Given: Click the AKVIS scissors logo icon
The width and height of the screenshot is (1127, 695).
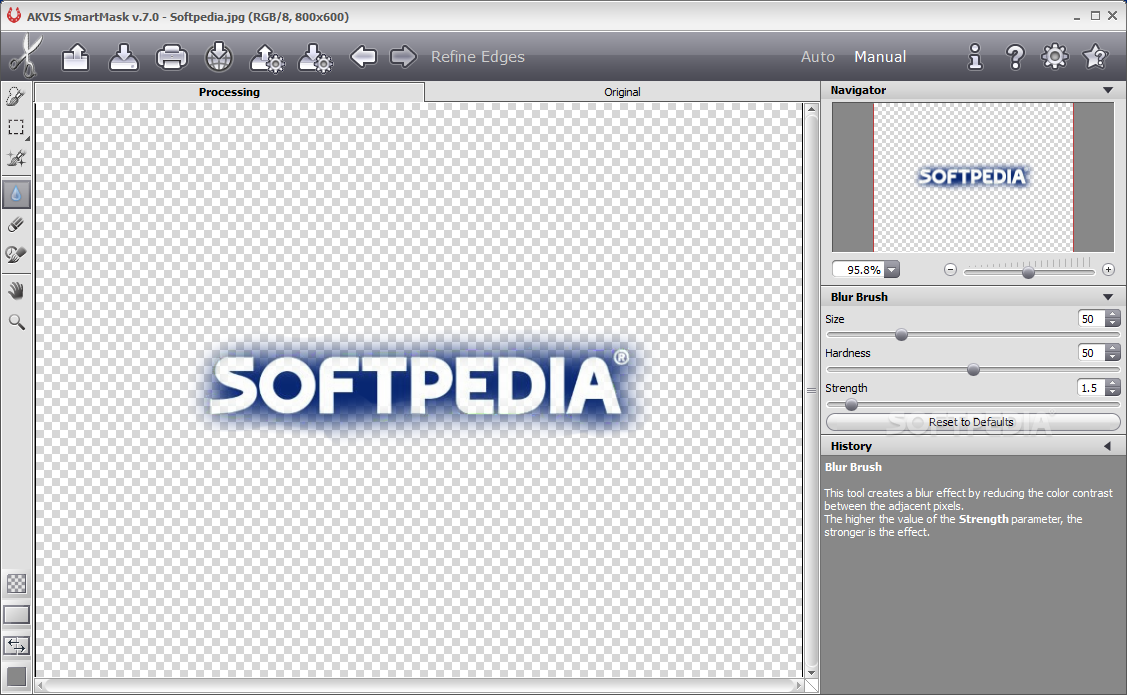Looking at the screenshot, I should [26, 56].
